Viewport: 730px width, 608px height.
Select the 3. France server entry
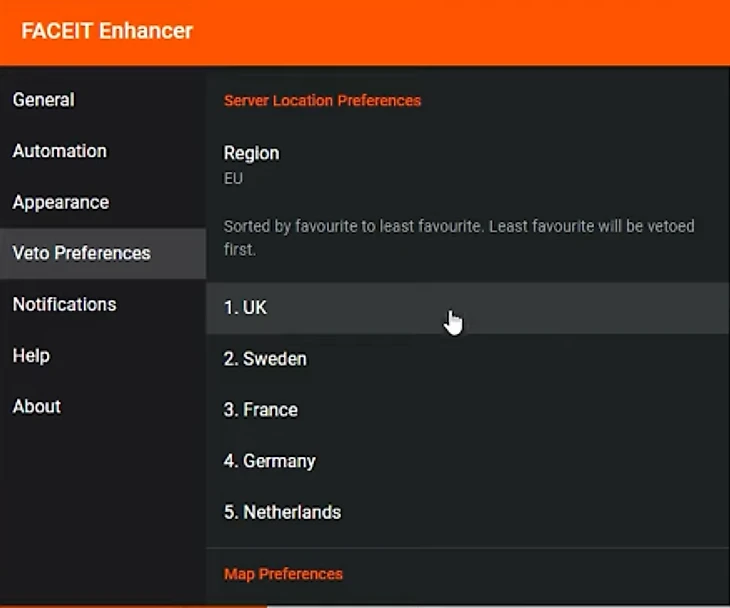(468, 410)
